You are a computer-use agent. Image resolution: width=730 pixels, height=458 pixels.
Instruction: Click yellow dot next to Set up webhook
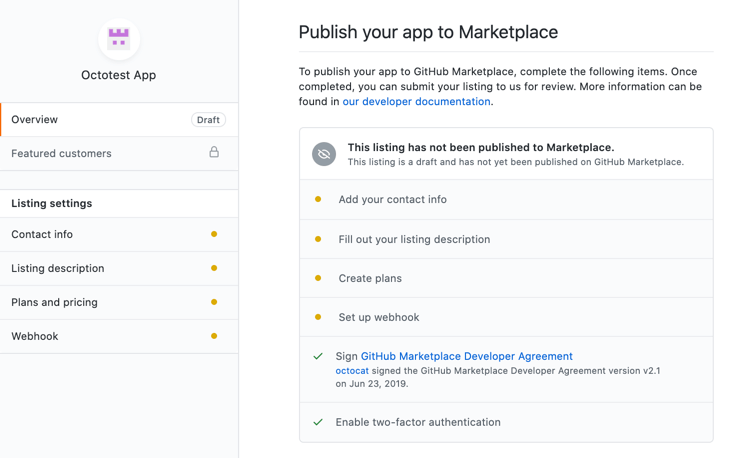318,317
